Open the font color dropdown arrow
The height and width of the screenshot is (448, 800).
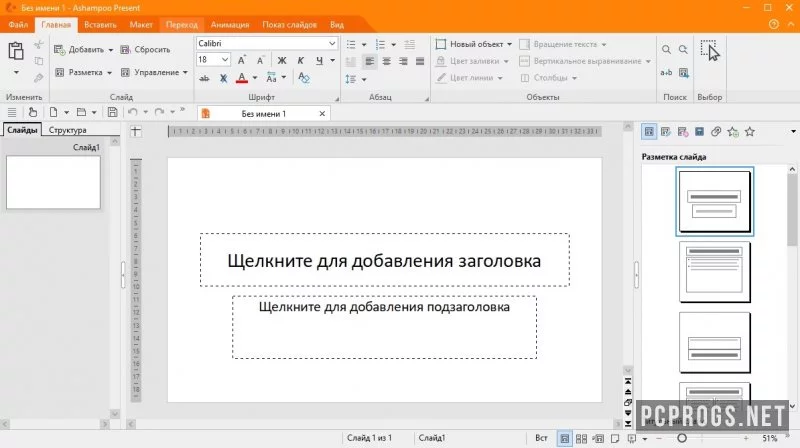tap(255, 78)
